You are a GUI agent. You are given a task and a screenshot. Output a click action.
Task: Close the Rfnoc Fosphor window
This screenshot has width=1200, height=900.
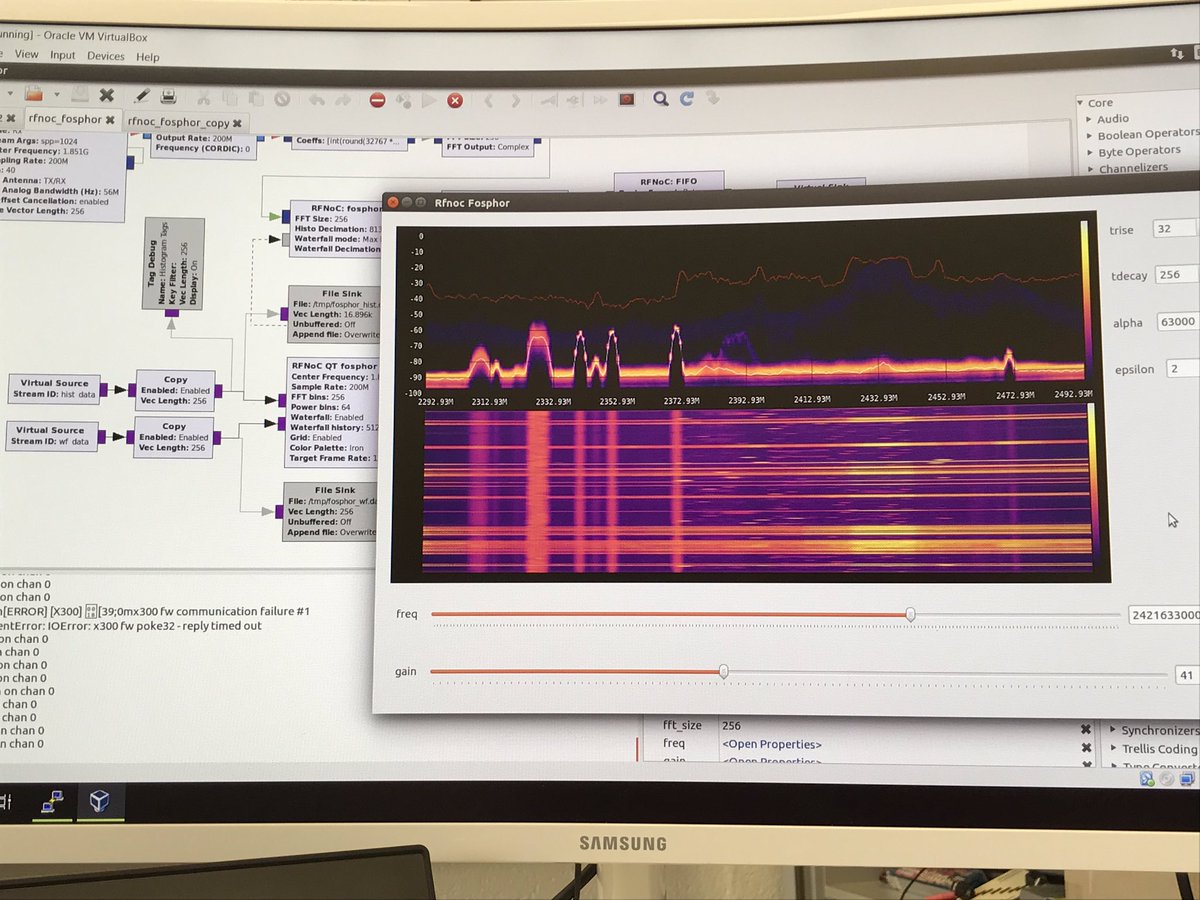tap(392, 201)
